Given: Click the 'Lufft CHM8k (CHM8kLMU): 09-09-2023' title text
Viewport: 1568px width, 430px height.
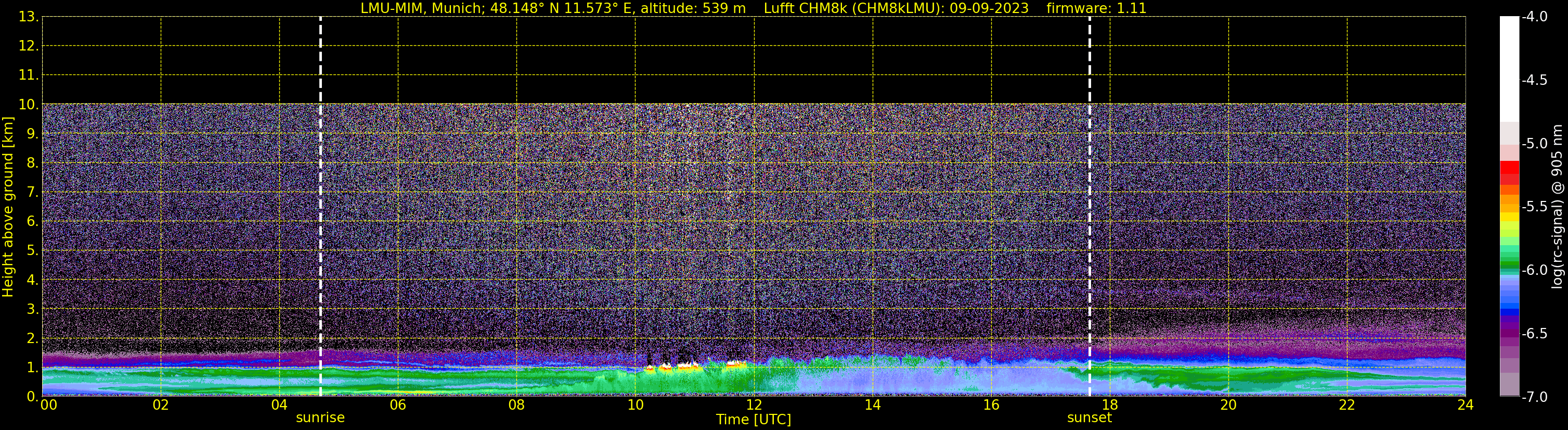Looking at the screenshot, I should tap(896, 8).
